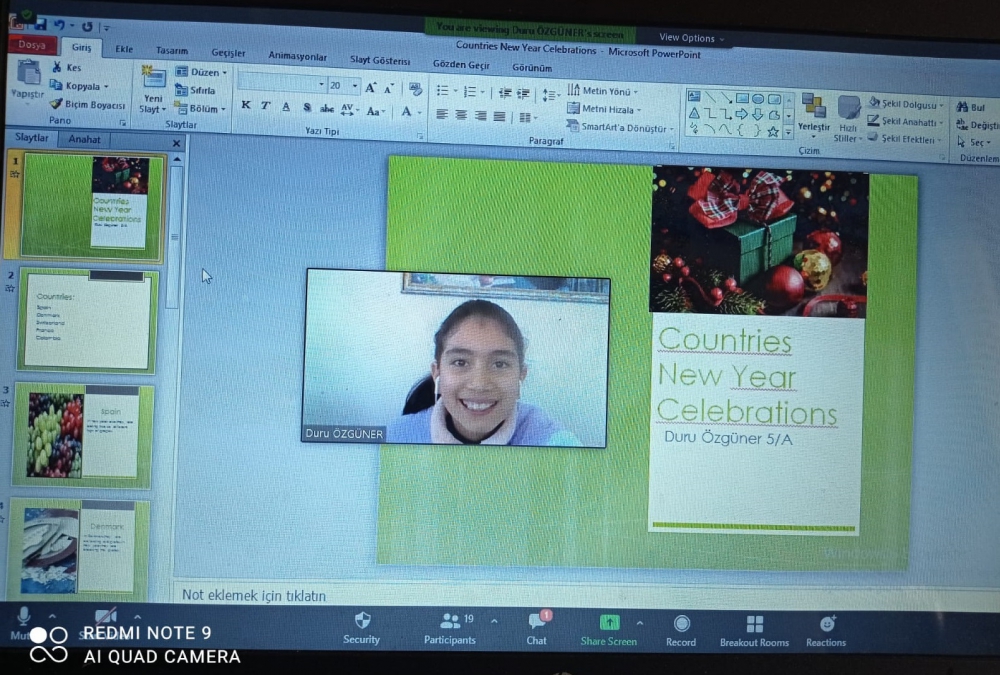Click the green Share Screen button
The image size is (1000, 675).
click(608, 630)
